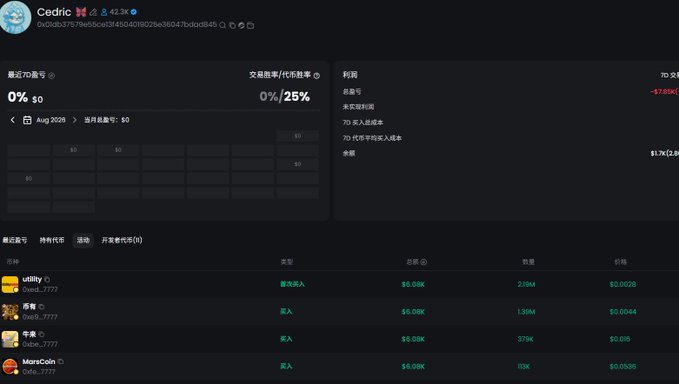Copy the 币有 token address
The image size is (679, 384).
[x=41, y=307]
